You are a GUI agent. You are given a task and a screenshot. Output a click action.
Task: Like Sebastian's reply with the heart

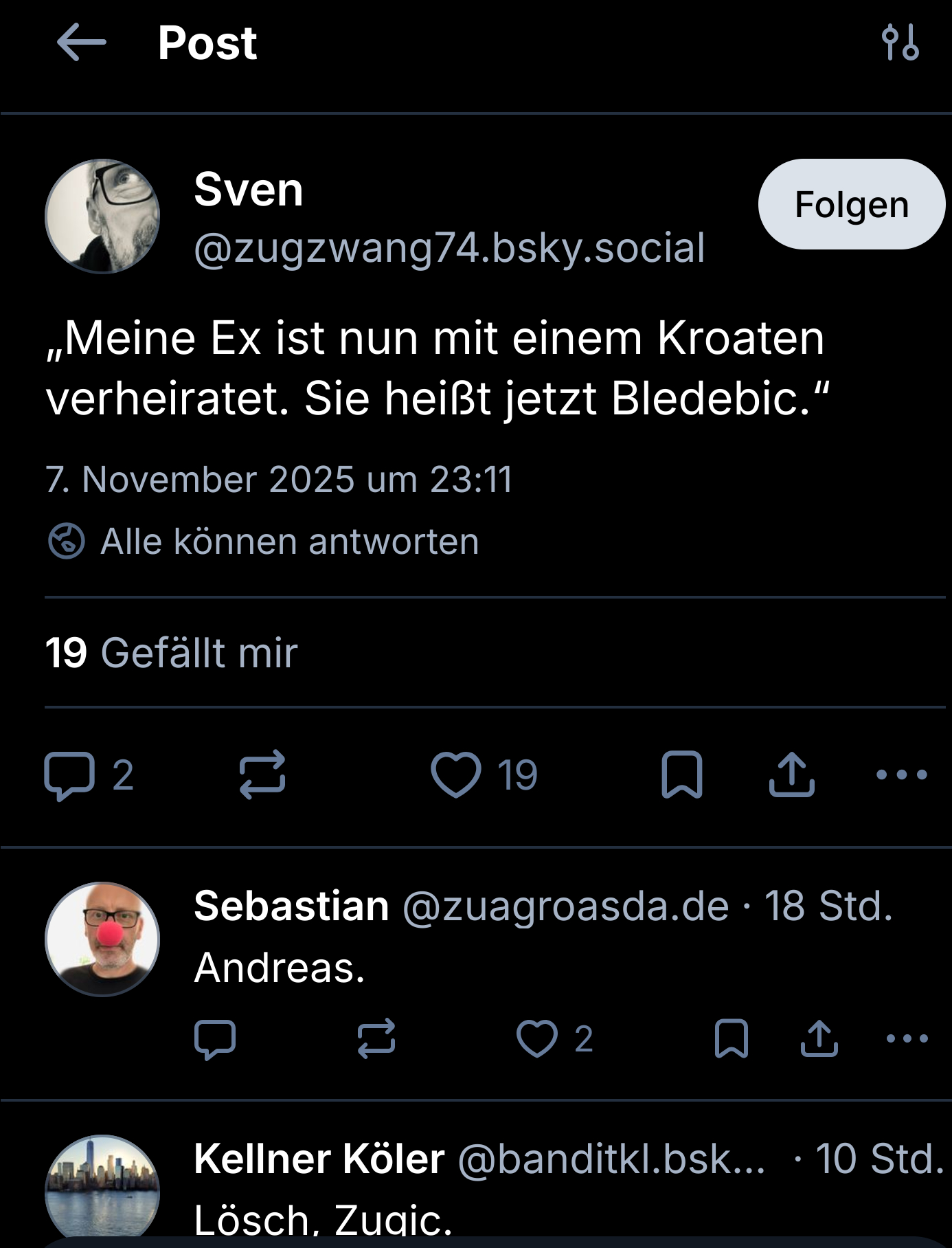click(x=536, y=1038)
